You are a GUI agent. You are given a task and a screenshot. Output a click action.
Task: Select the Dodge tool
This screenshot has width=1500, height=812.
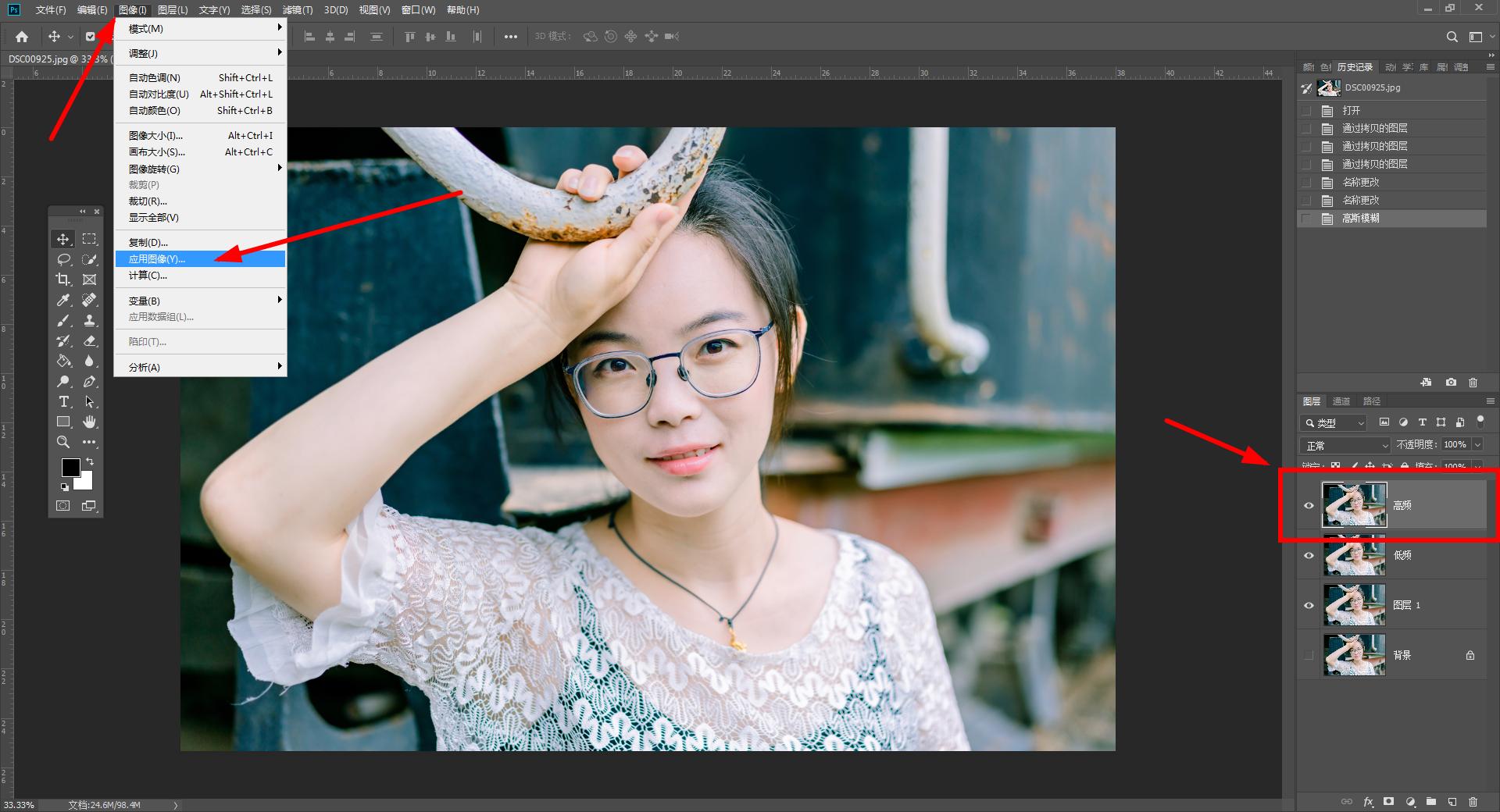[63, 381]
